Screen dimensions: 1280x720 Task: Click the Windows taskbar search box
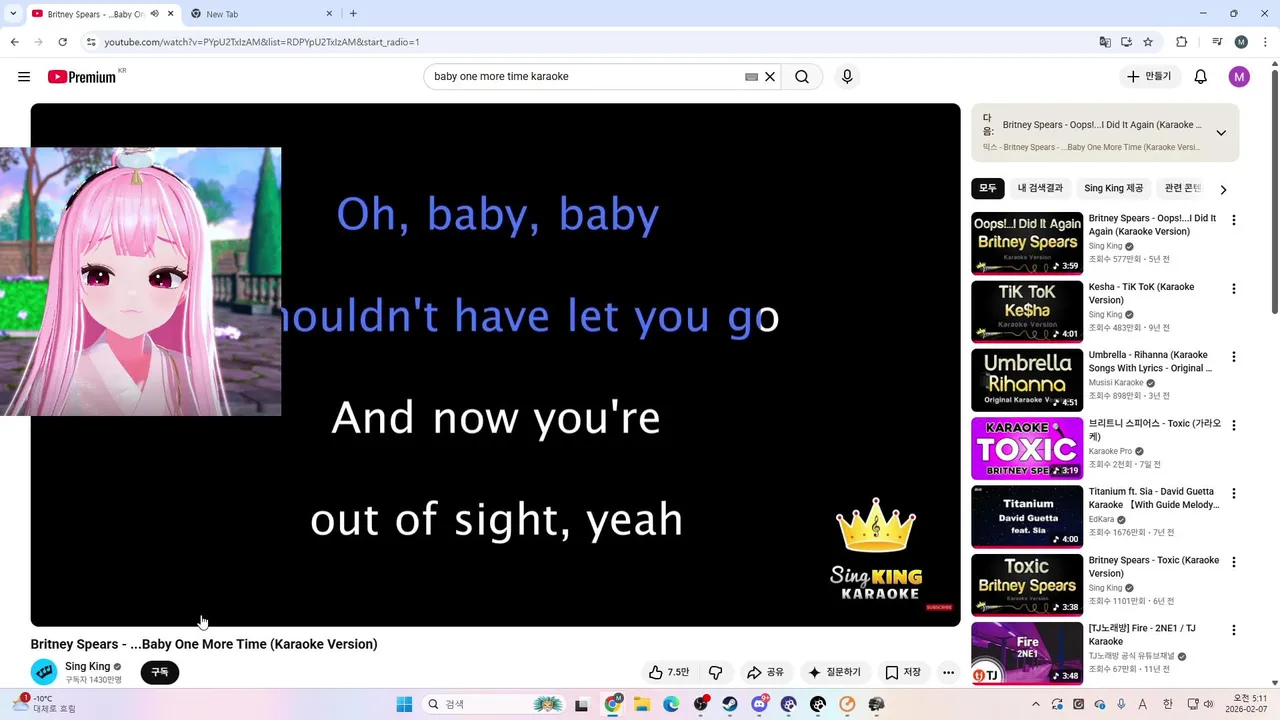[x=495, y=704]
